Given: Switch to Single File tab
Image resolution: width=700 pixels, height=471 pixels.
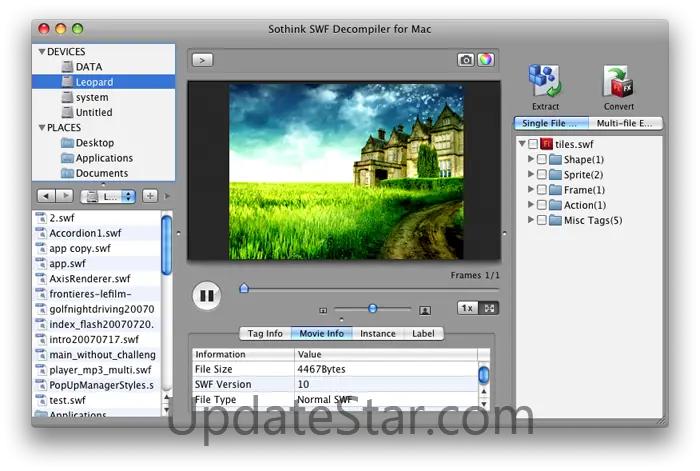Looking at the screenshot, I should click(x=551, y=123).
